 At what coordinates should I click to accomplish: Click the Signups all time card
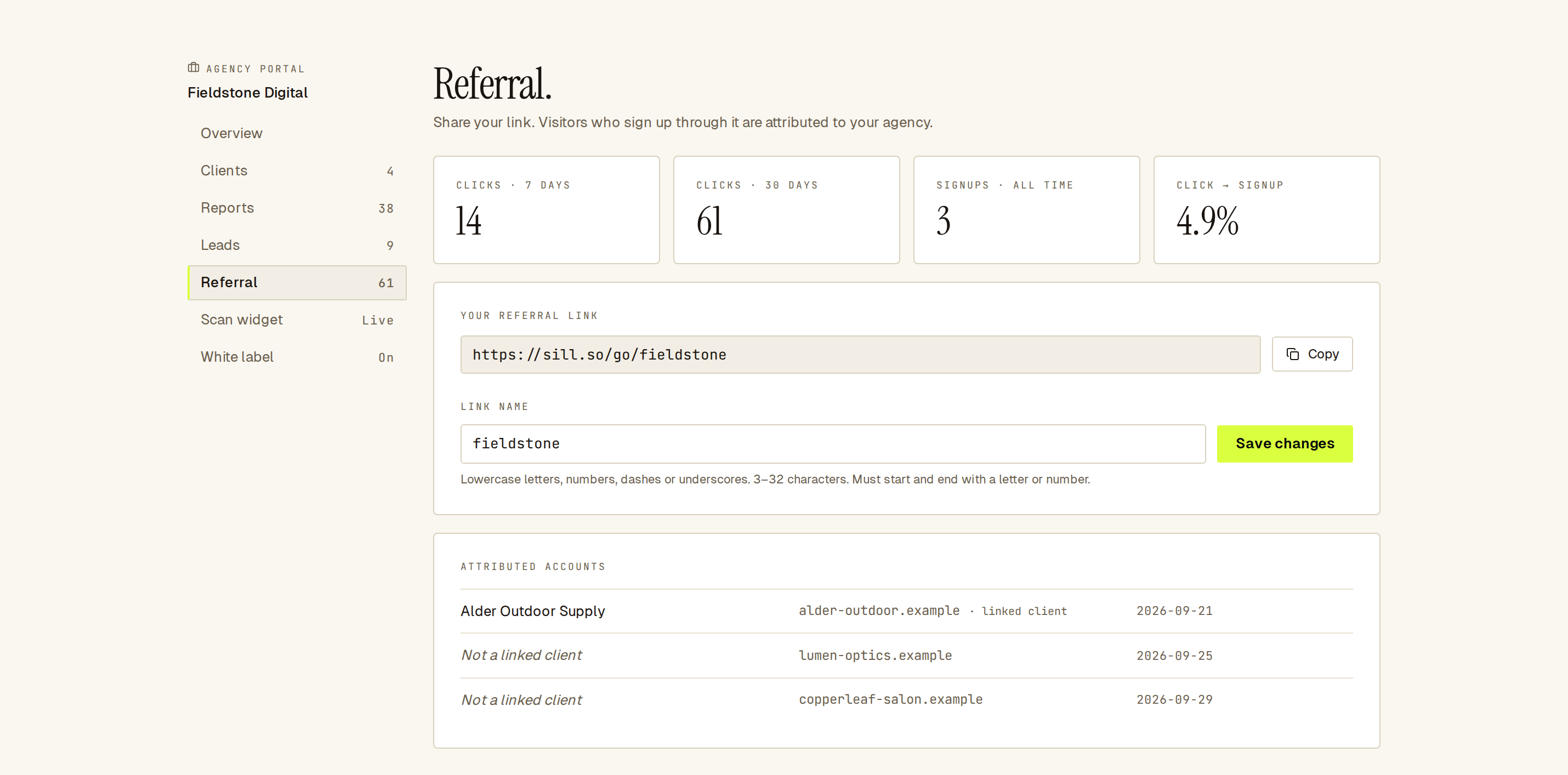1026,210
